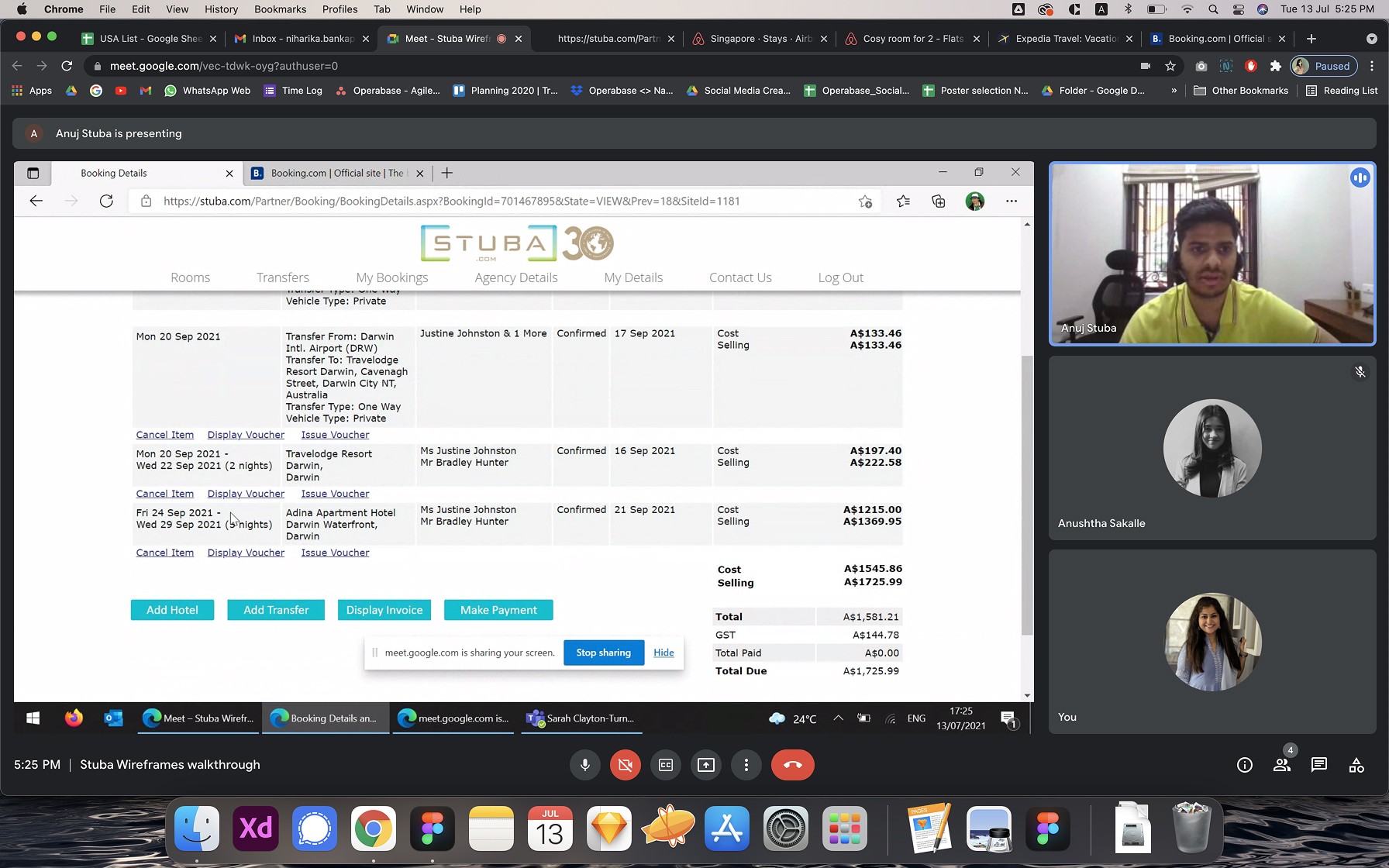Open Other Bookmarks folder

1241,91
